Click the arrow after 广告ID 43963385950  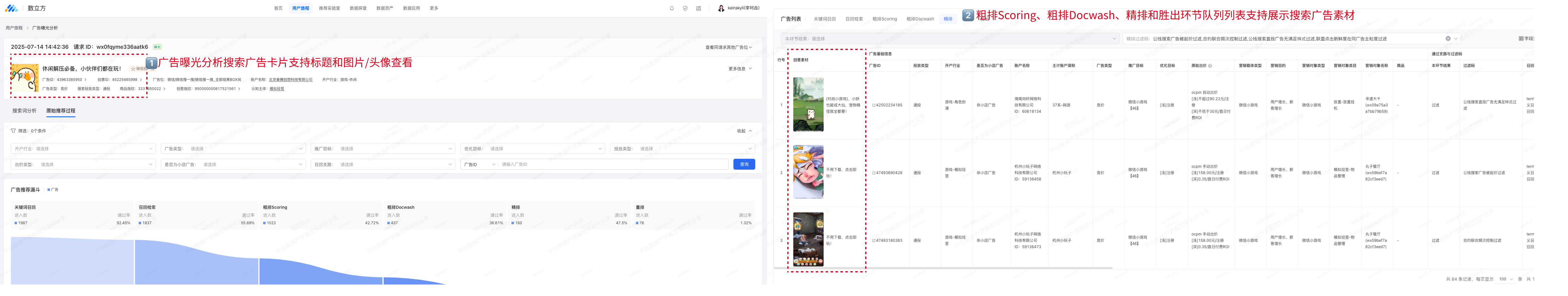(86, 80)
